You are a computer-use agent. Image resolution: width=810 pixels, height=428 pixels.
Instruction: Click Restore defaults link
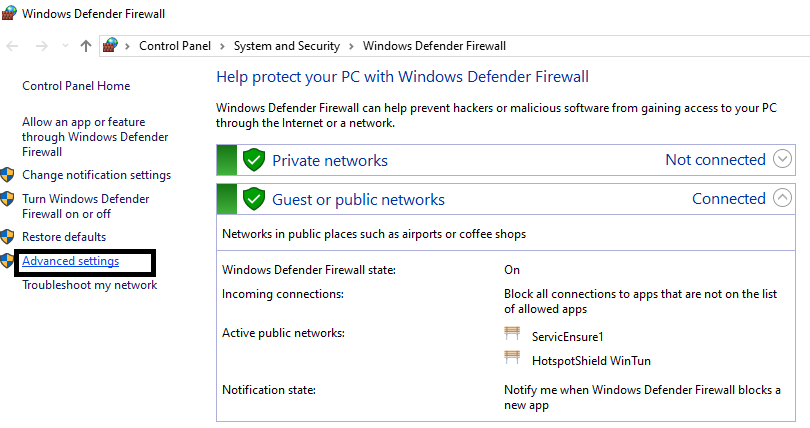(64, 237)
